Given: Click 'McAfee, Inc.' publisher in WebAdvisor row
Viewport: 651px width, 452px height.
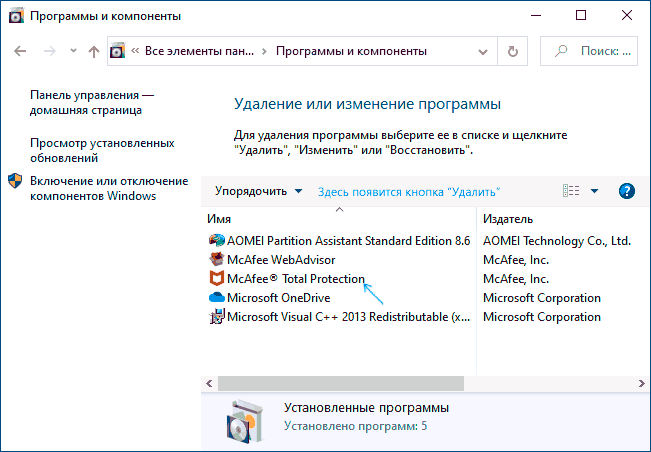Looking at the screenshot, I should click(x=516, y=260).
